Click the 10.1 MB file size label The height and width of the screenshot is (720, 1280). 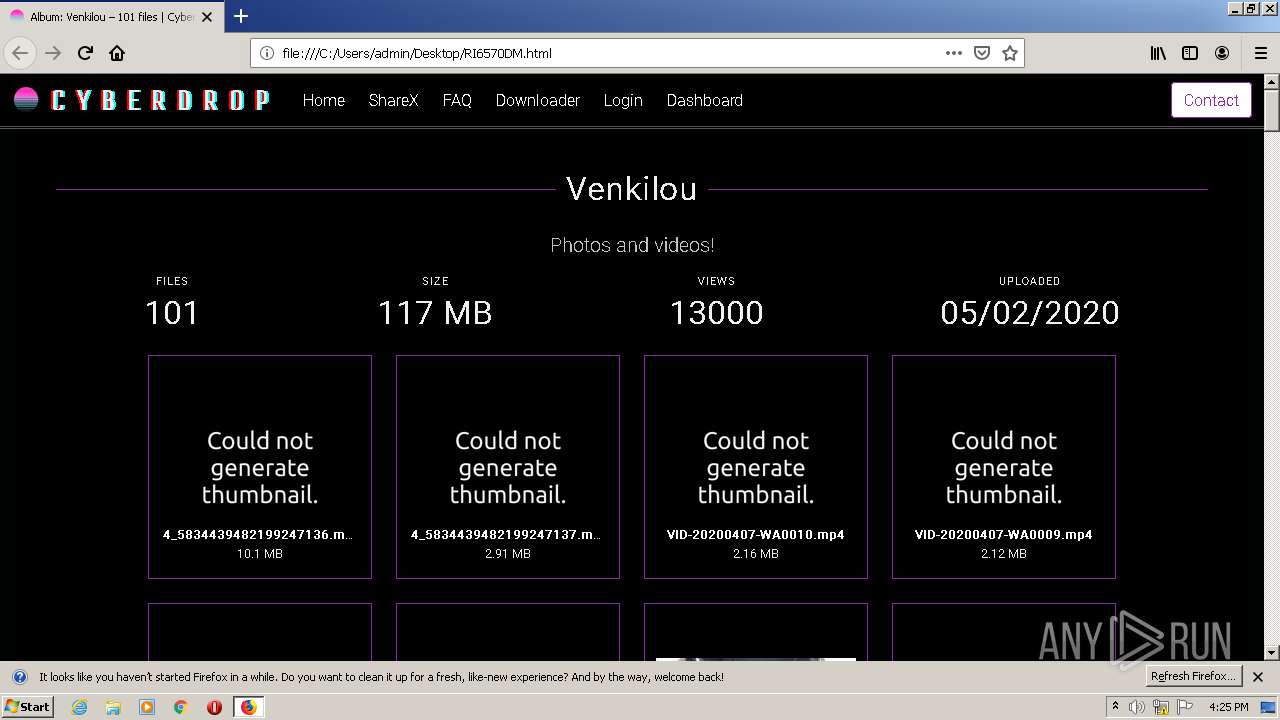tap(260, 554)
